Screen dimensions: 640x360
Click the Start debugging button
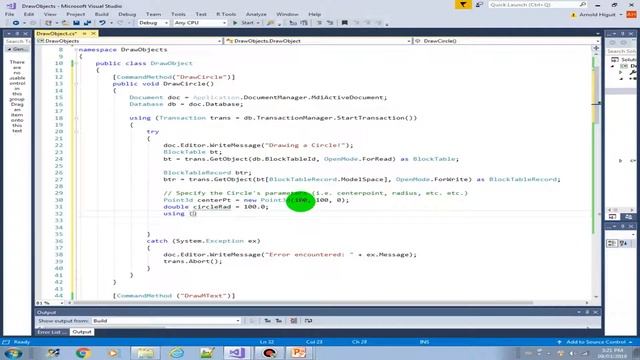pos(244,23)
